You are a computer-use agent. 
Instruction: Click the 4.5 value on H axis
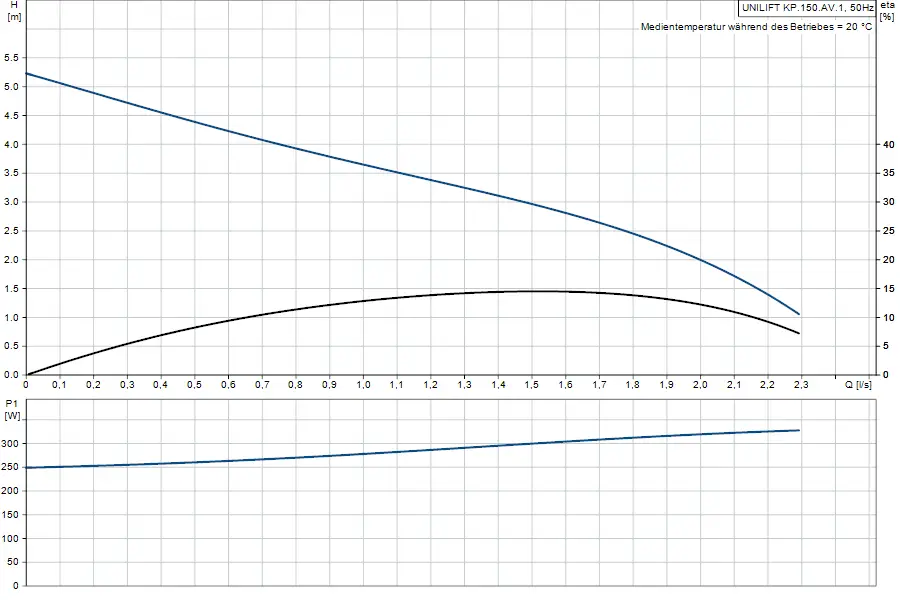pyautogui.click(x=11, y=115)
